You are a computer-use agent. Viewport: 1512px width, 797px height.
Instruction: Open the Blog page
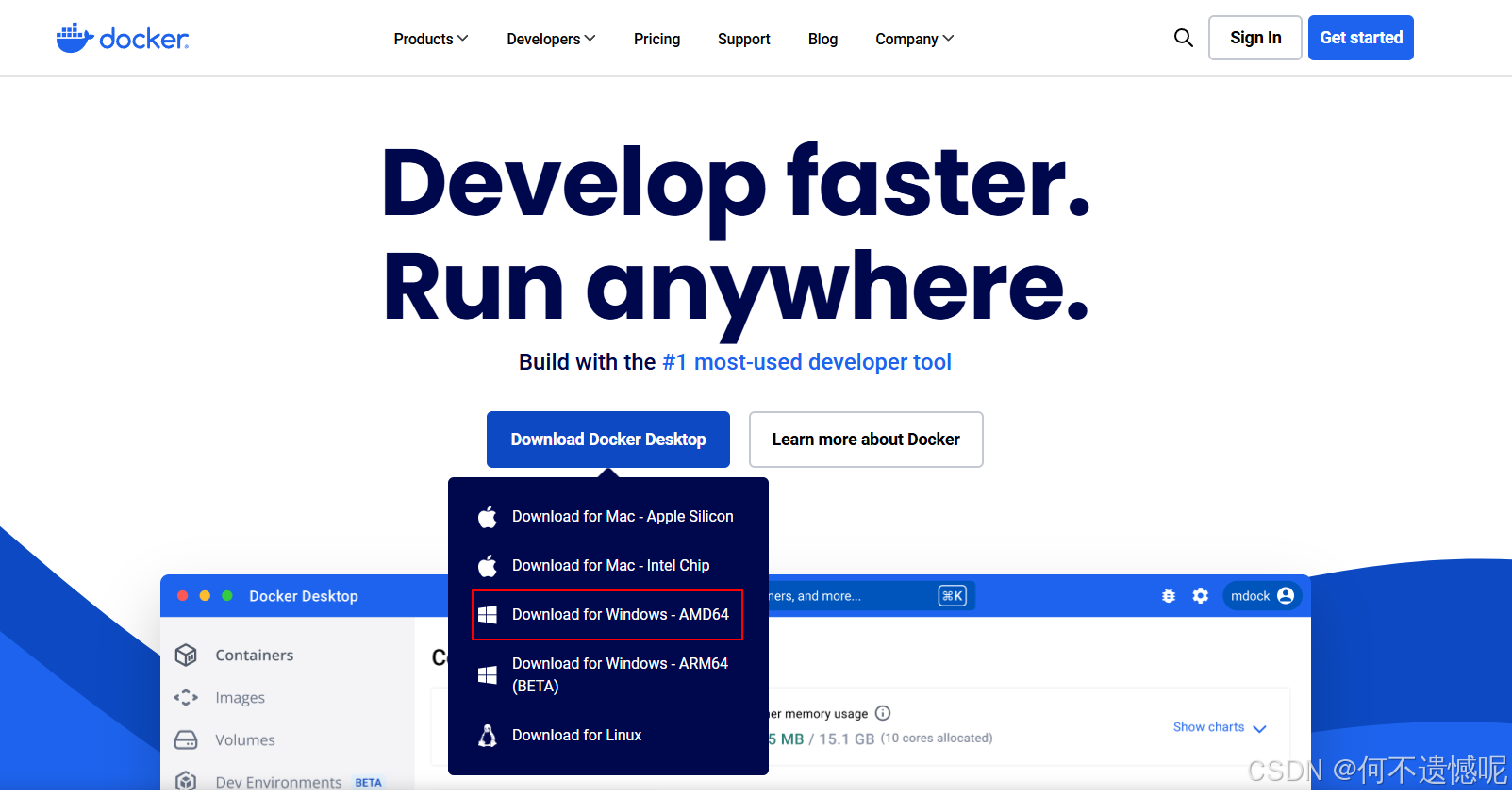coord(822,39)
